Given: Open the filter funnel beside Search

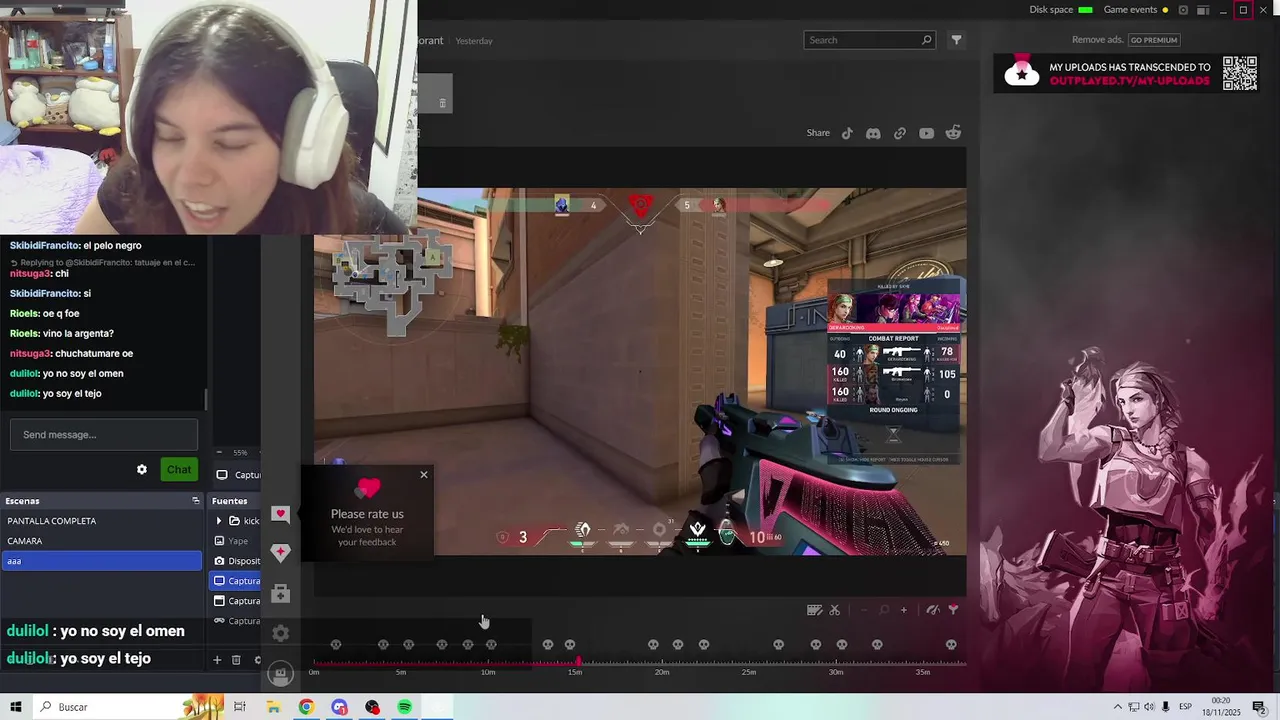Looking at the screenshot, I should [x=956, y=40].
